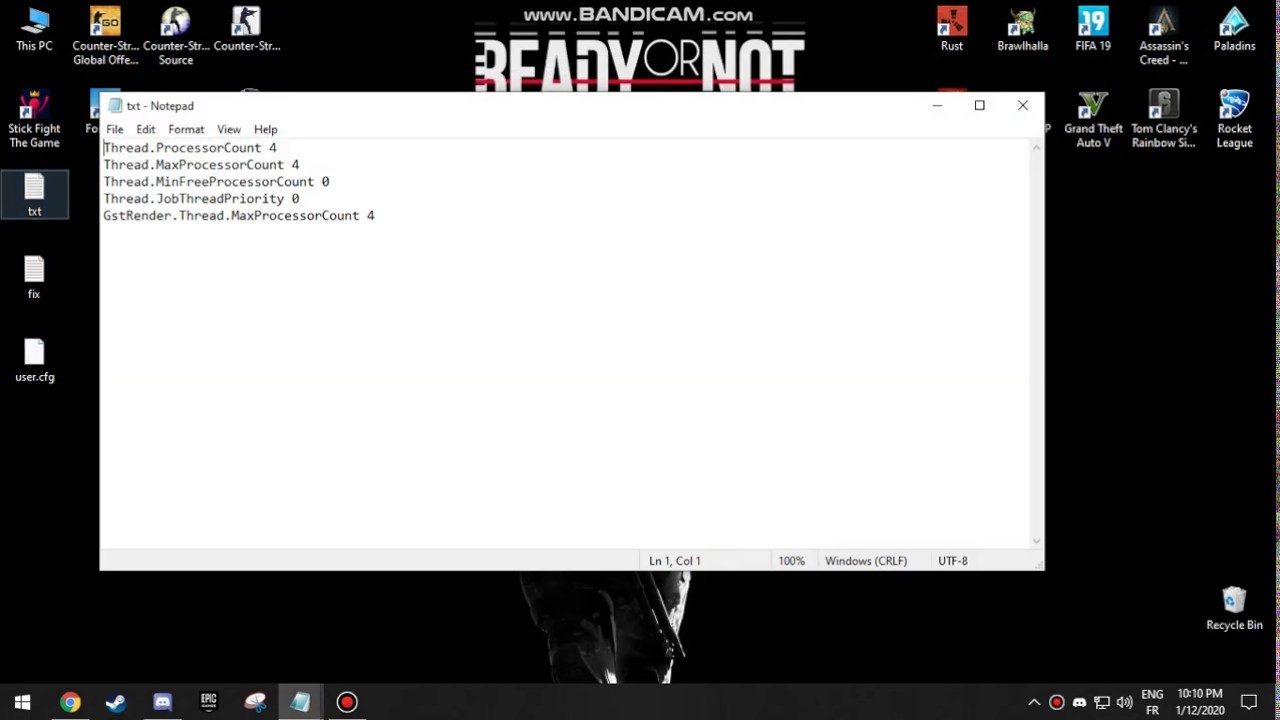Viewport: 1280px width, 720px height.
Task: Click the Notepad taskbar icon
Action: point(300,702)
